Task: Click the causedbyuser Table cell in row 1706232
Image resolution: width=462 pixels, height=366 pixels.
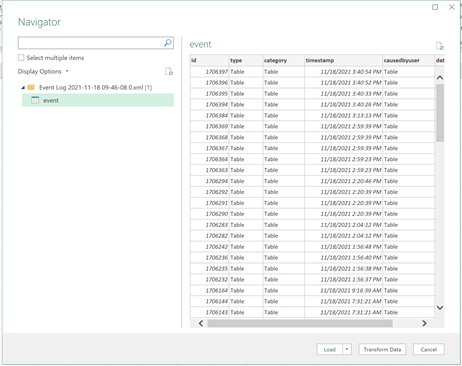Action: [408, 279]
